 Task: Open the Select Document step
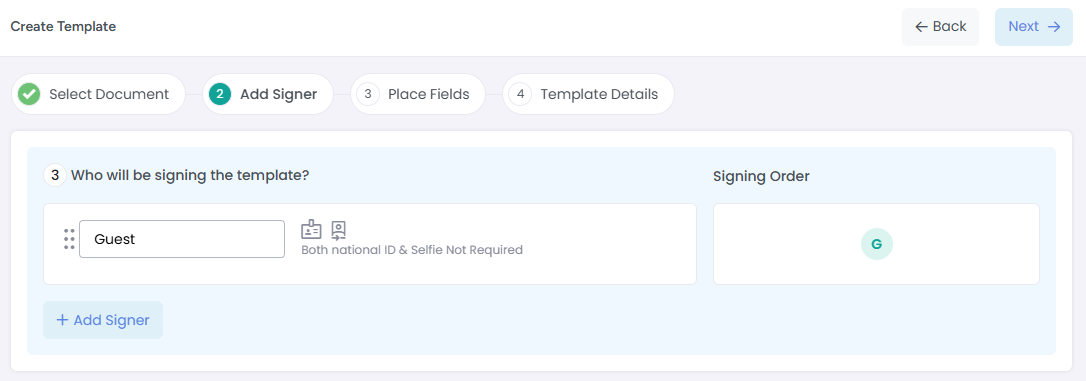[98, 94]
